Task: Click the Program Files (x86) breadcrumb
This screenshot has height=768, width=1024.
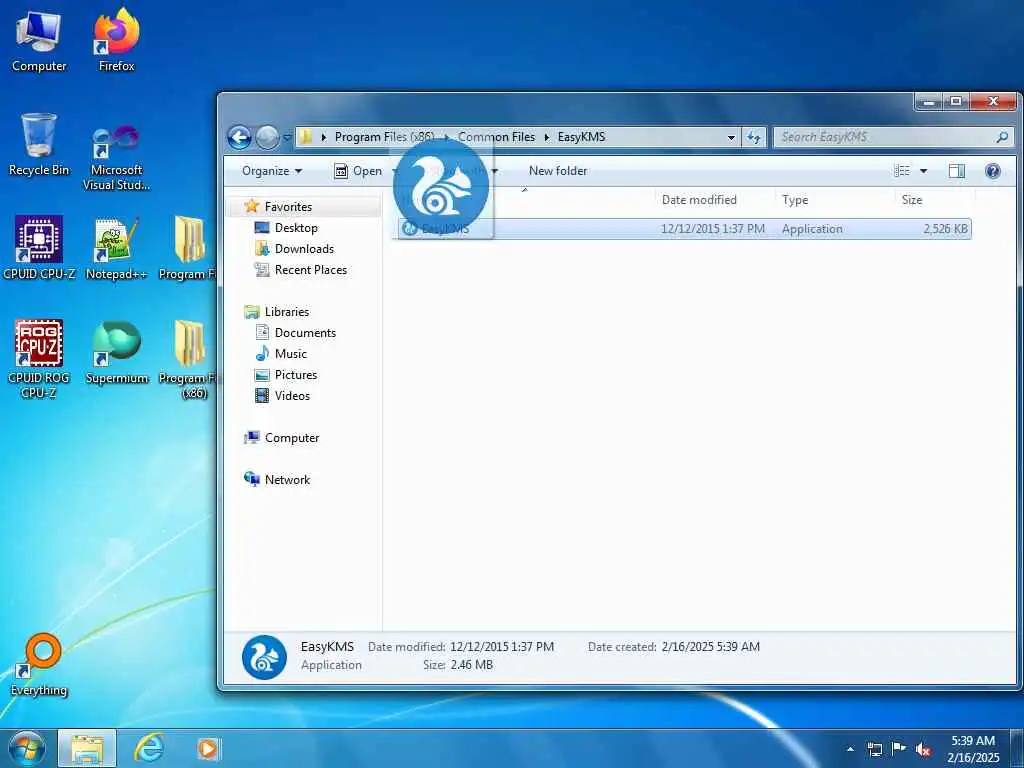Action: pyautogui.click(x=384, y=137)
